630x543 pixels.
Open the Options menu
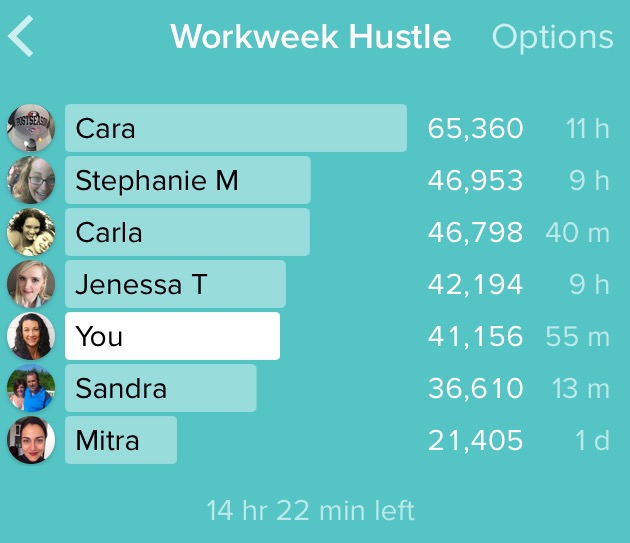point(552,38)
